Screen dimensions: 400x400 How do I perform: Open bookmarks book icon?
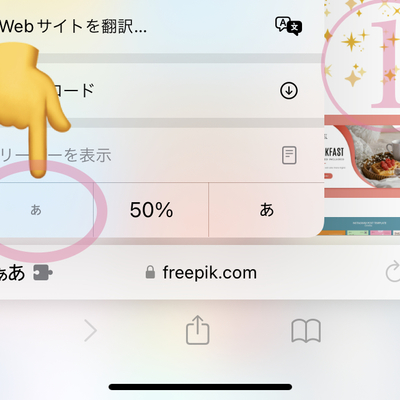click(306, 330)
